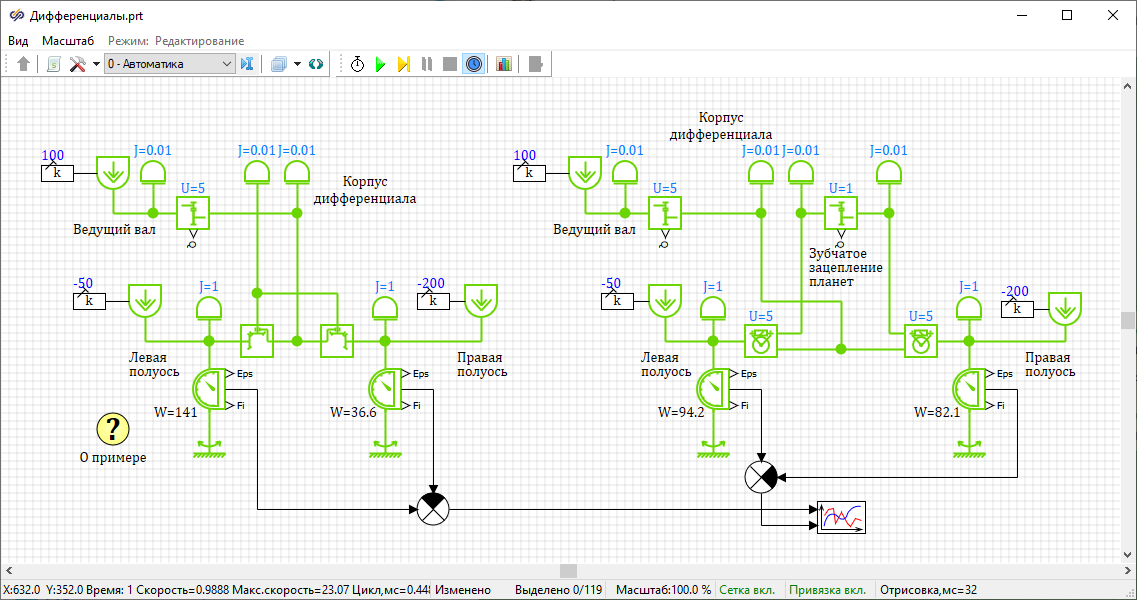Click the yellow step-forward simulation icon
Viewport: 1137px width, 600px height.
click(x=403, y=64)
